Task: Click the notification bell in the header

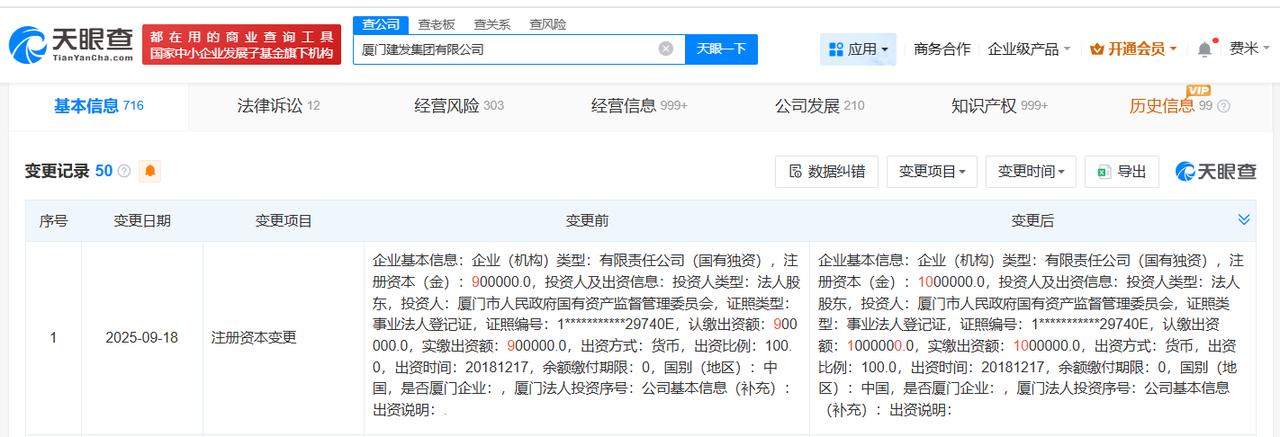Action: 1204,49
